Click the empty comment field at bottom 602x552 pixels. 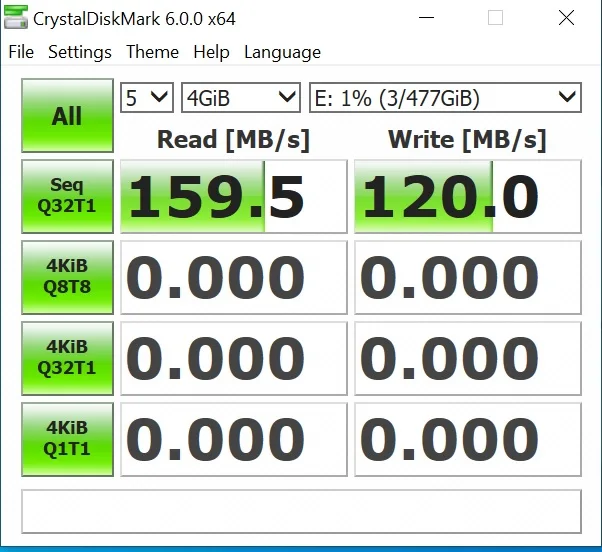pyautogui.click(x=301, y=511)
